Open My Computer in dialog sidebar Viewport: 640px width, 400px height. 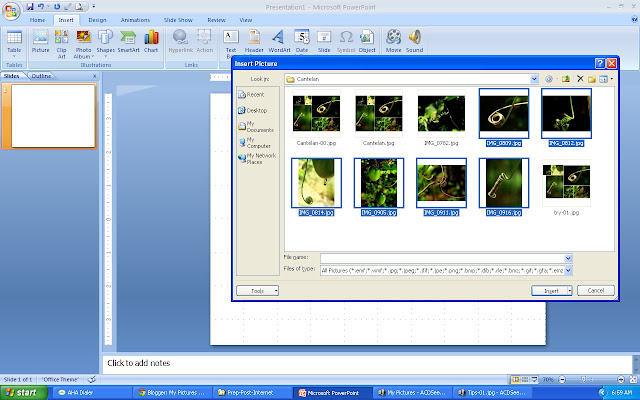(255, 142)
